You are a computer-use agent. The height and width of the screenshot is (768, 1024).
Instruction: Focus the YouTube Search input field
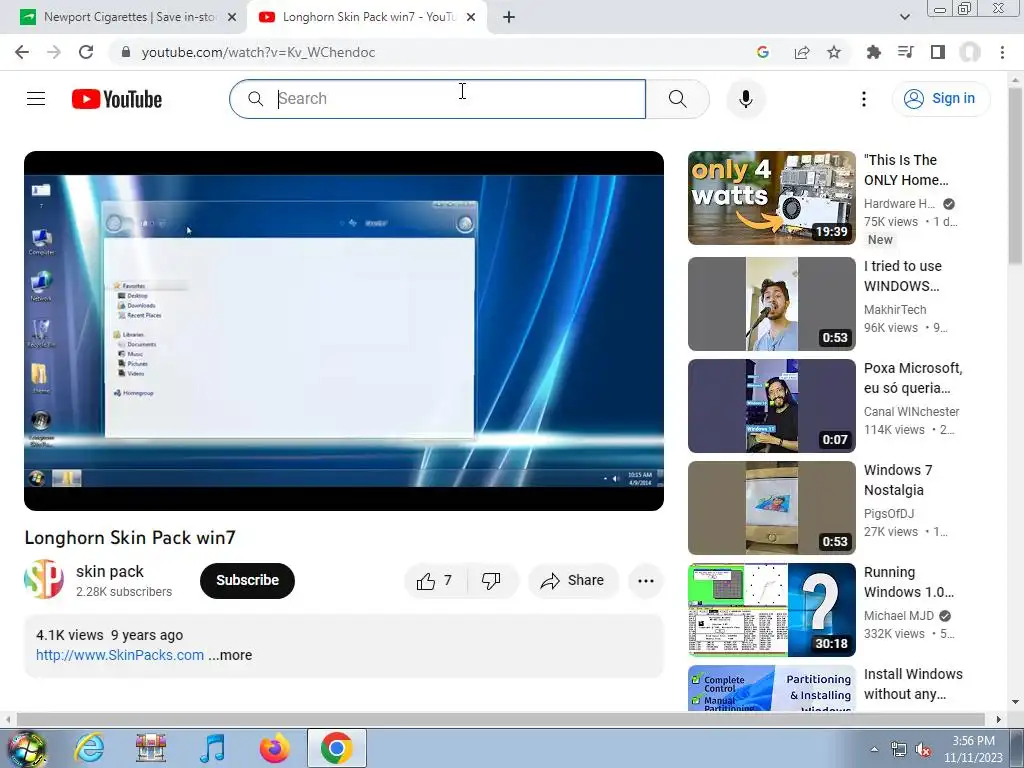pyautogui.click(x=438, y=99)
